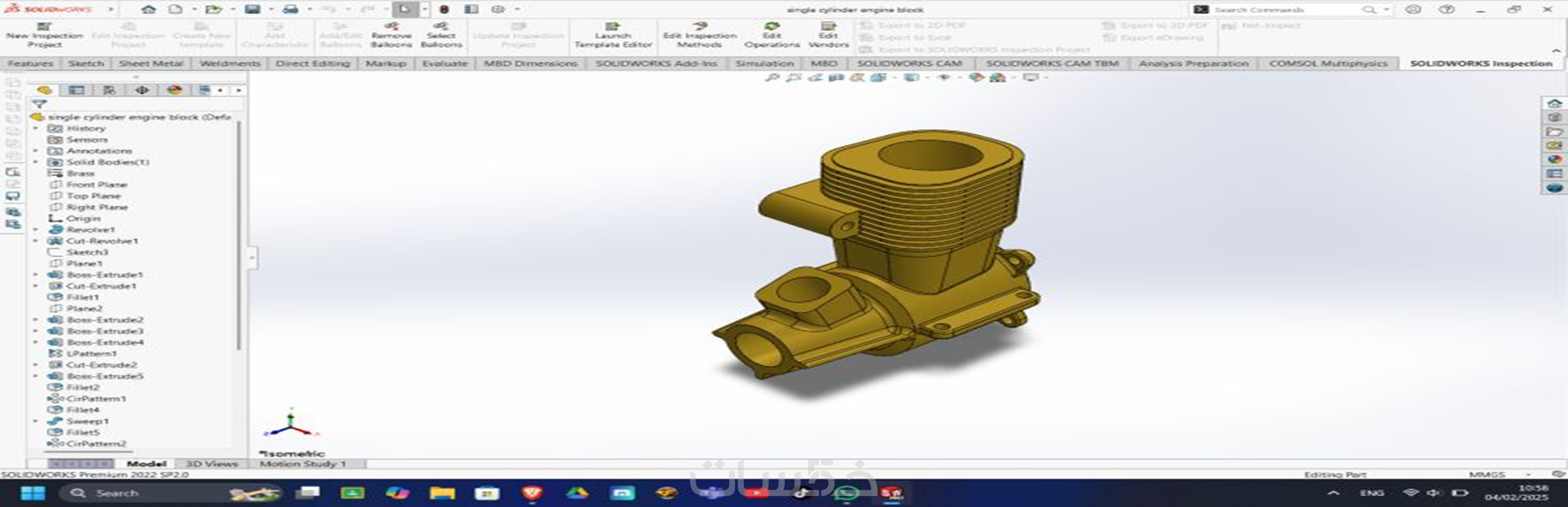1568x507 pixels.
Task: Toggle Hide/Show Items eye icon
Action: [944, 78]
